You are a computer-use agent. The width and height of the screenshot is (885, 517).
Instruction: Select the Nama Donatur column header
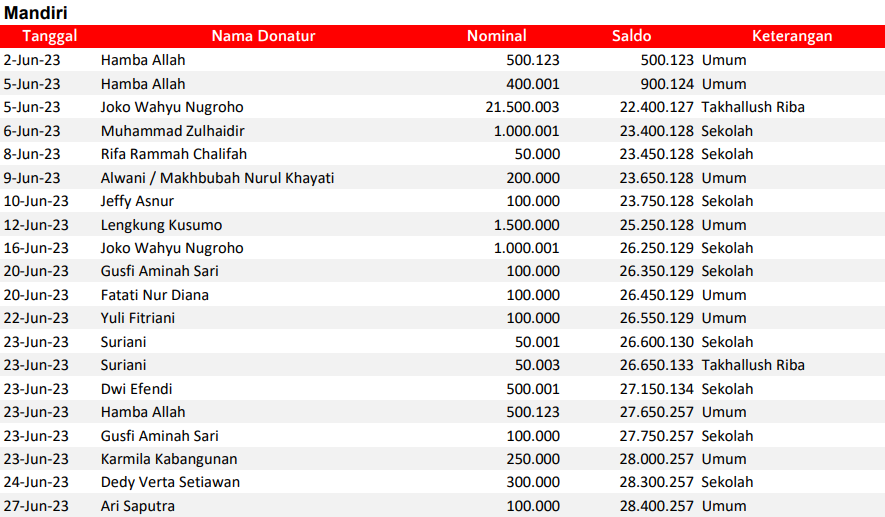point(263,36)
